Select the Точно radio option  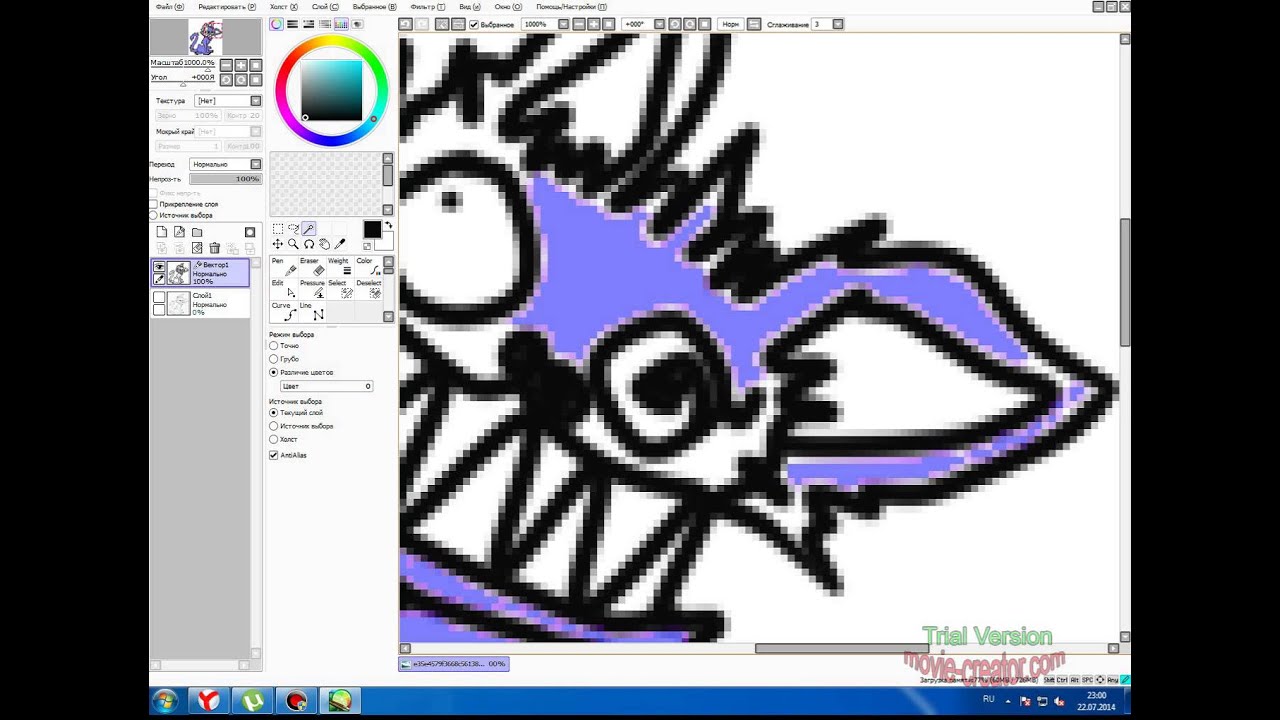[274, 345]
